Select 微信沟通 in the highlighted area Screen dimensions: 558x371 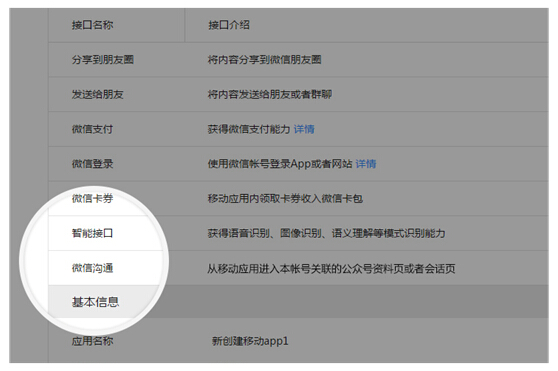click(x=92, y=268)
